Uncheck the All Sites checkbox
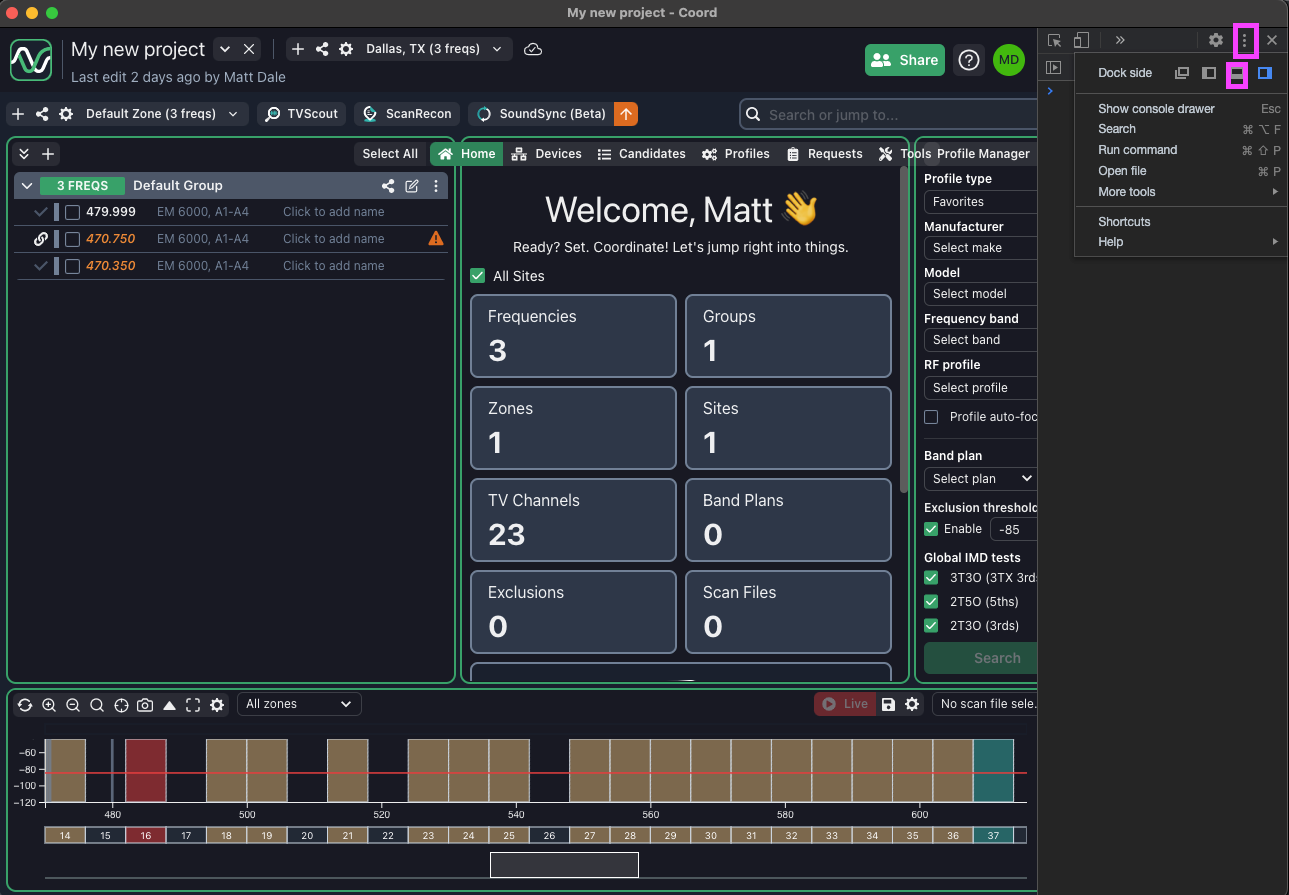Image resolution: width=1289 pixels, height=895 pixels. tap(478, 276)
